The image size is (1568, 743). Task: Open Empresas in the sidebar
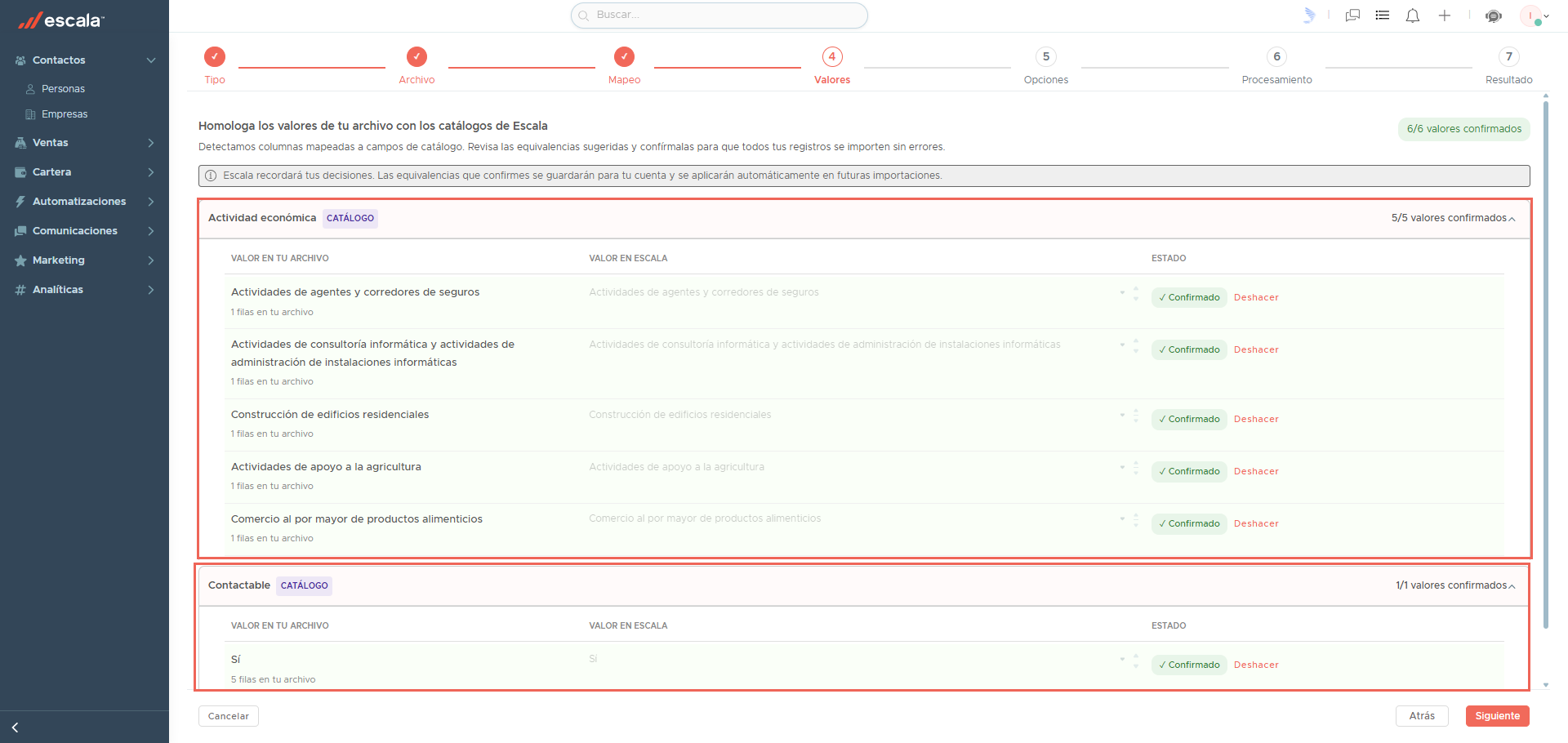[x=65, y=114]
